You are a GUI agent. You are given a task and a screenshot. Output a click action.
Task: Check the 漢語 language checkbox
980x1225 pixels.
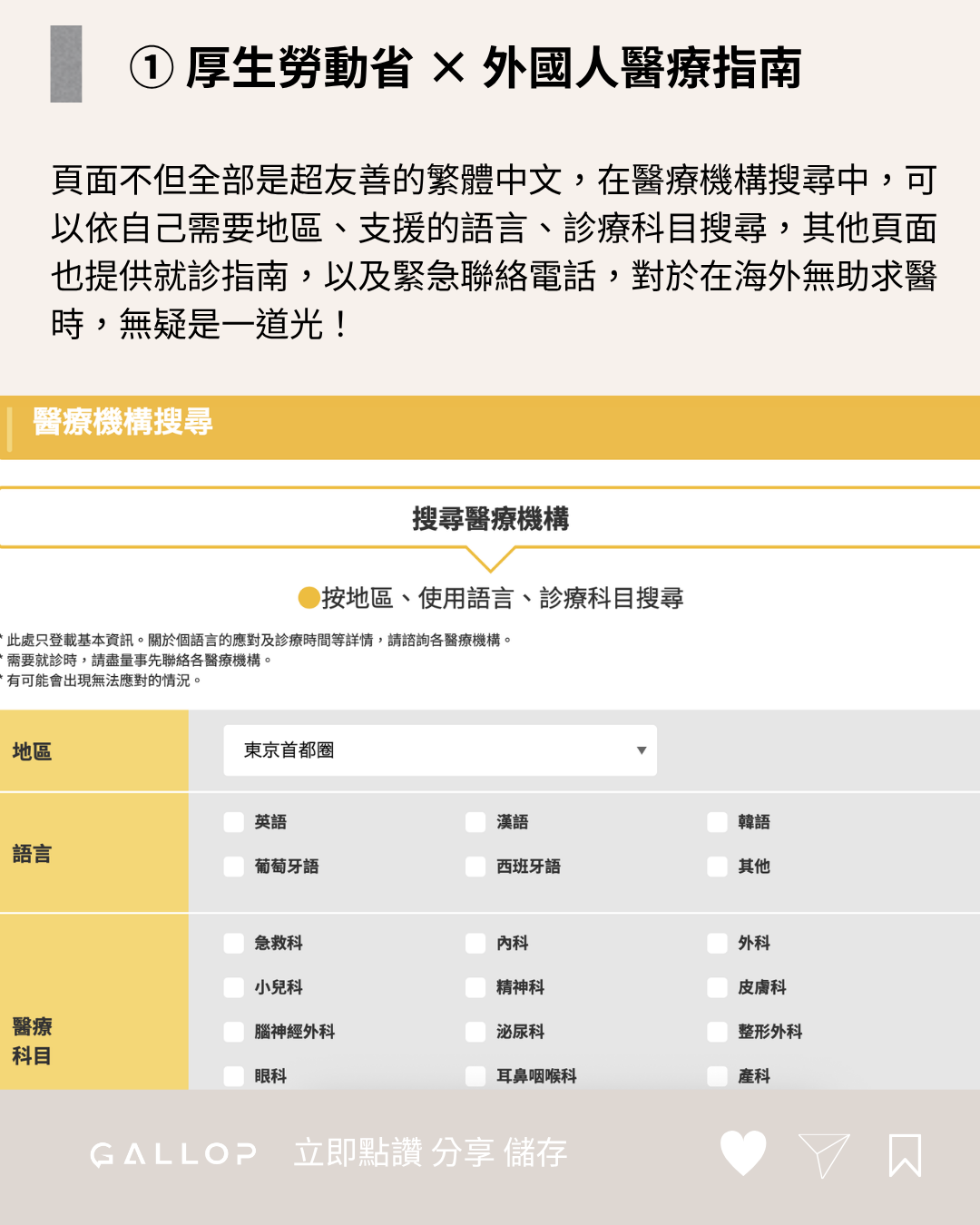click(x=475, y=822)
